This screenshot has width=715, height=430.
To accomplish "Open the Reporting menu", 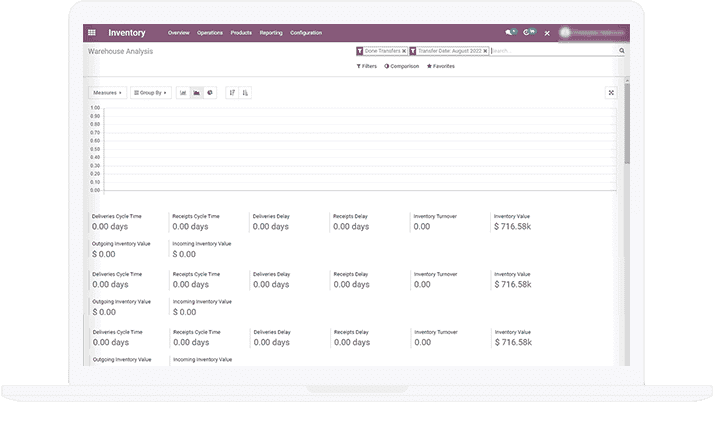I will click(x=271, y=33).
